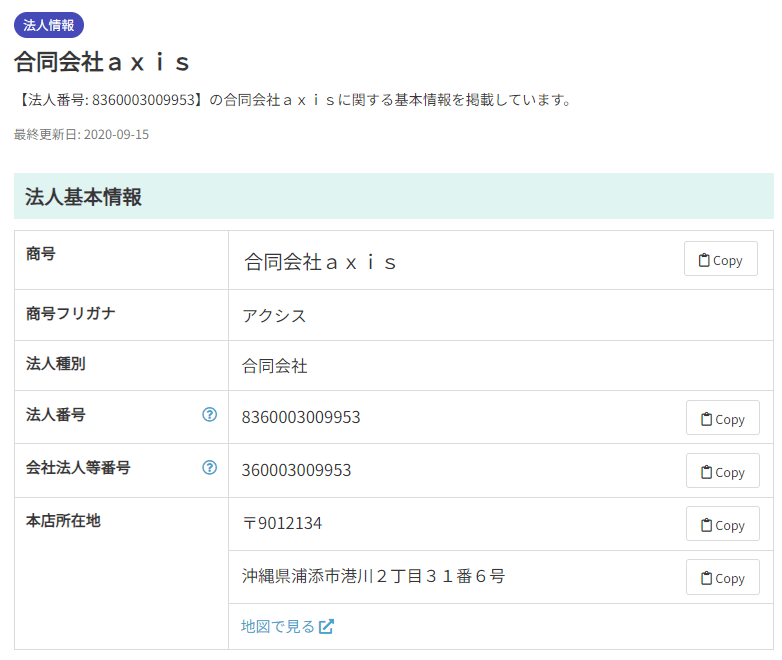This screenshot has height=660, width=782.
Task: Click the 合同会社 value in 法人種別 row
Action: (274, 366)
